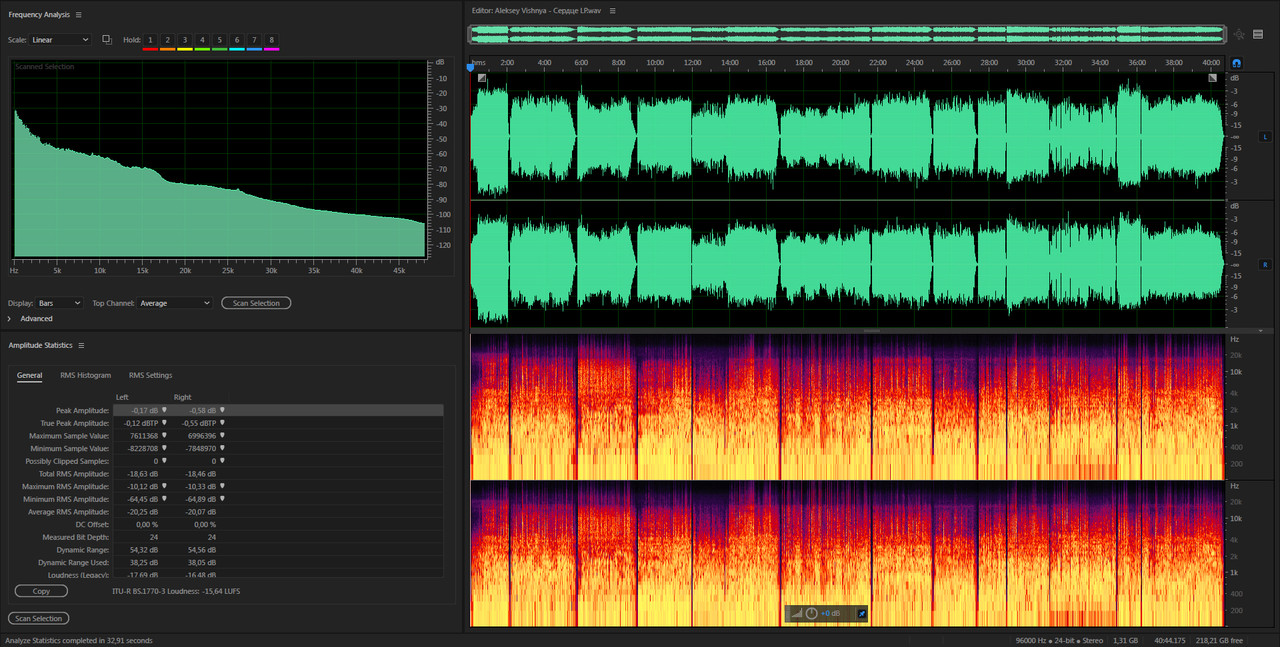Screen dimensions: 1280x647
Task: Click the waveform overview navigator bar
Action: click(848, 34)
